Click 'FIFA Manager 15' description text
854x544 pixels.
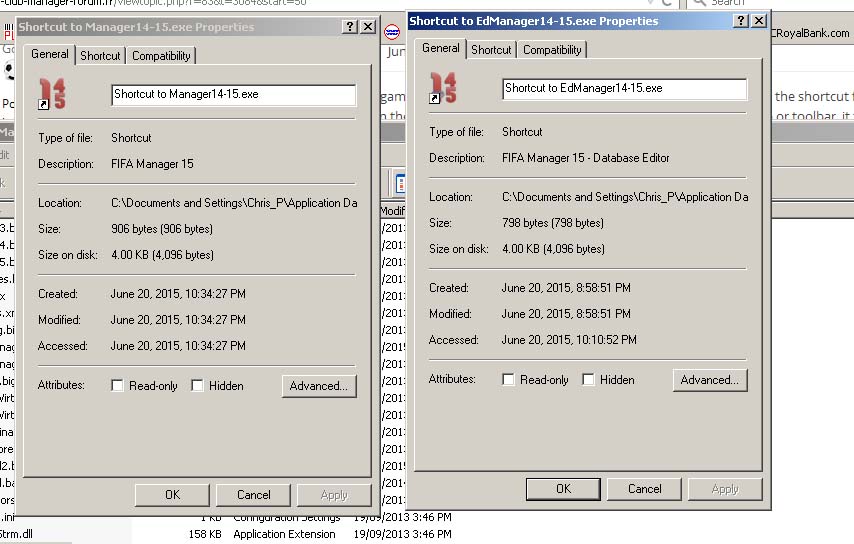152,164
